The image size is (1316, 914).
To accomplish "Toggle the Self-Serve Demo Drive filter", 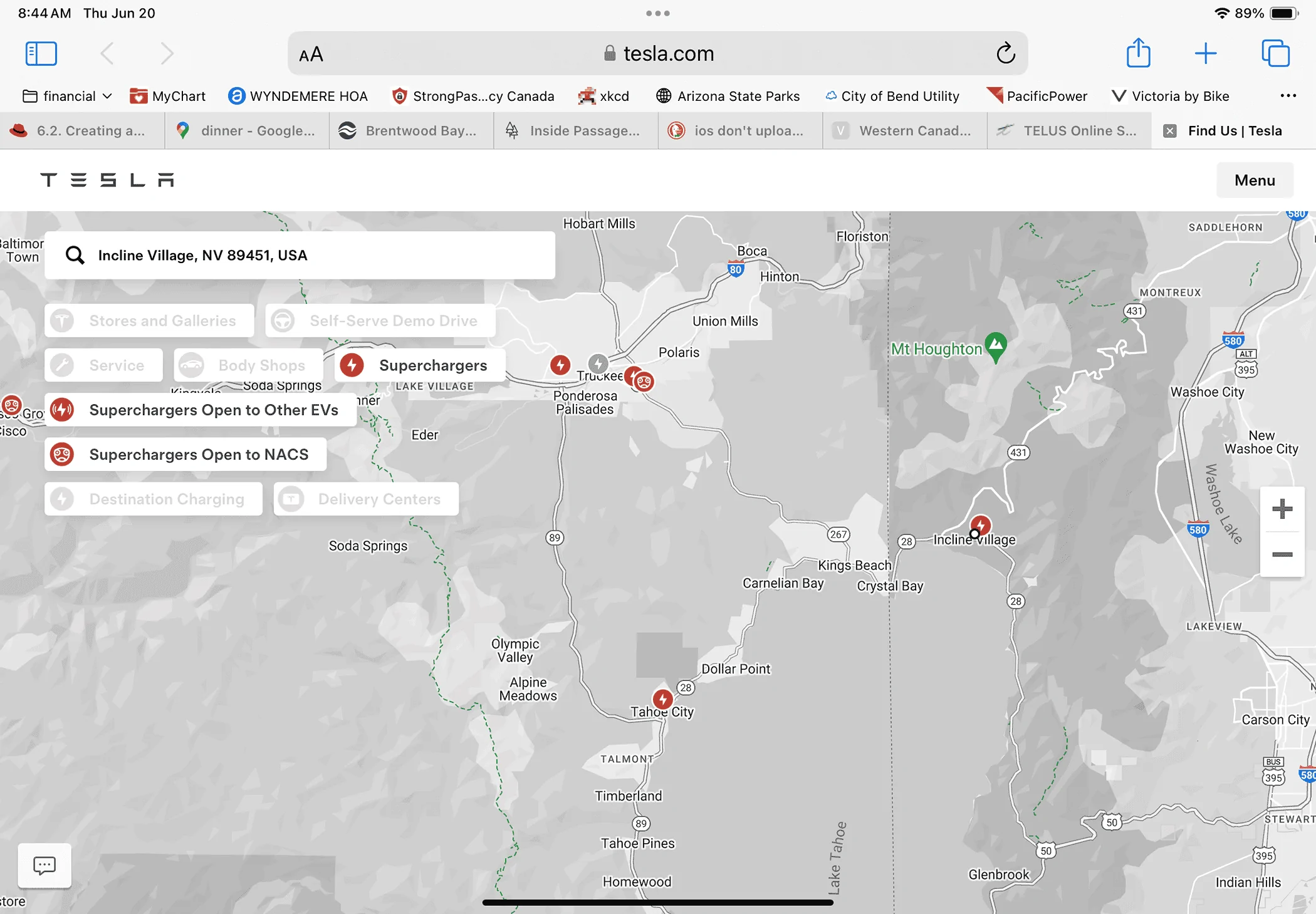I will pyautogui.click(x=380, y=321).
